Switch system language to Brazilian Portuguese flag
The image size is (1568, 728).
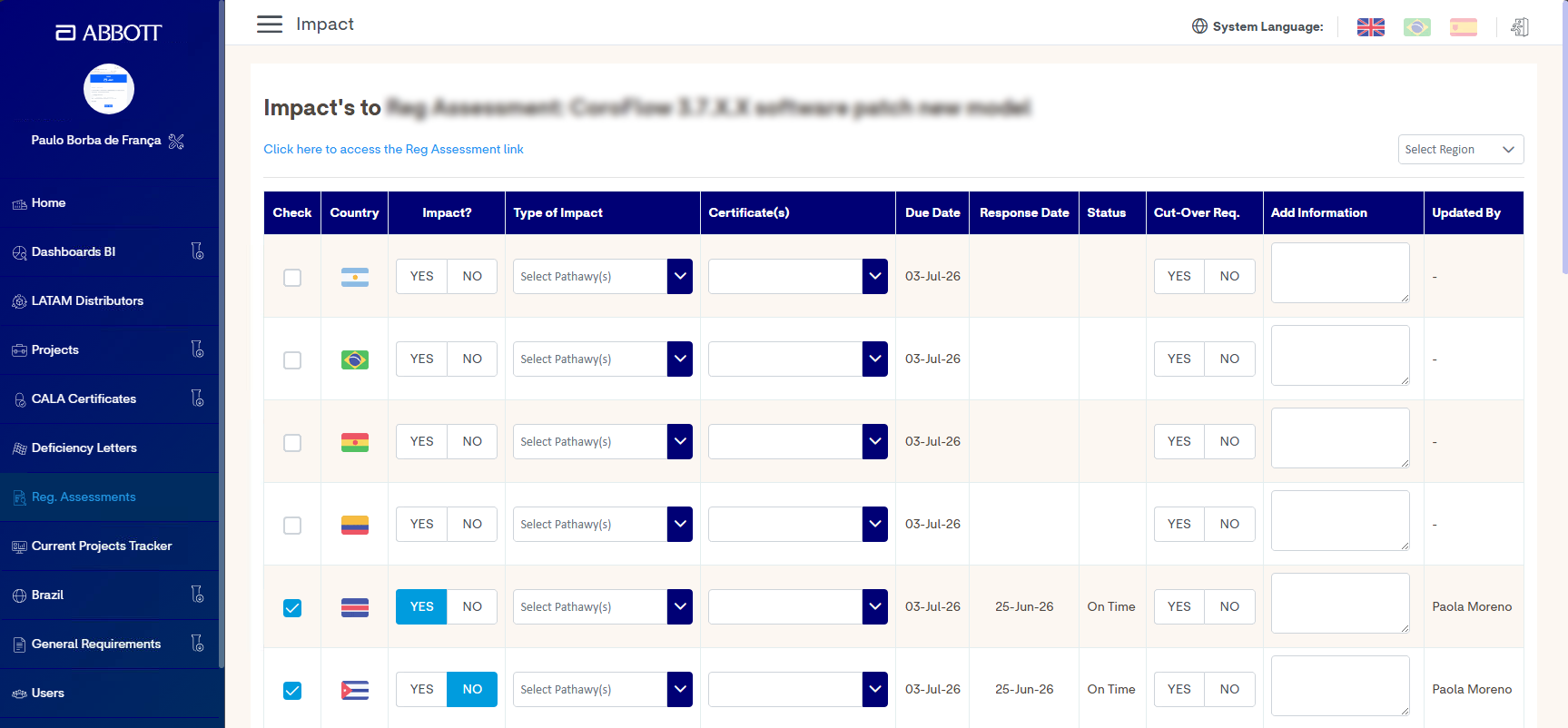click(1416, 27)
